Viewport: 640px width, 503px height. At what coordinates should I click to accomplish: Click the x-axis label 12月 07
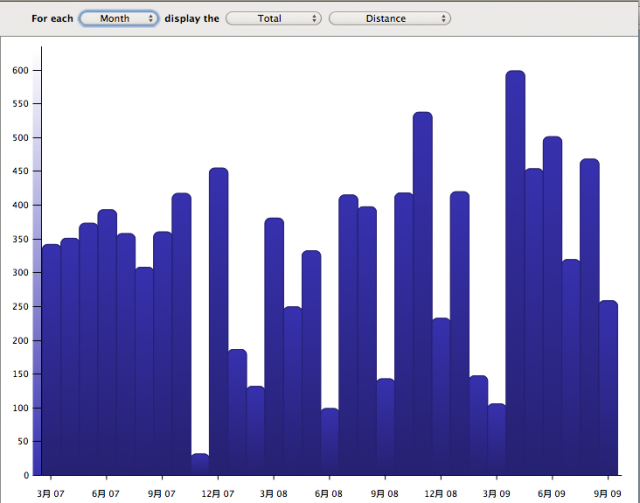click(x=218, y=494)
